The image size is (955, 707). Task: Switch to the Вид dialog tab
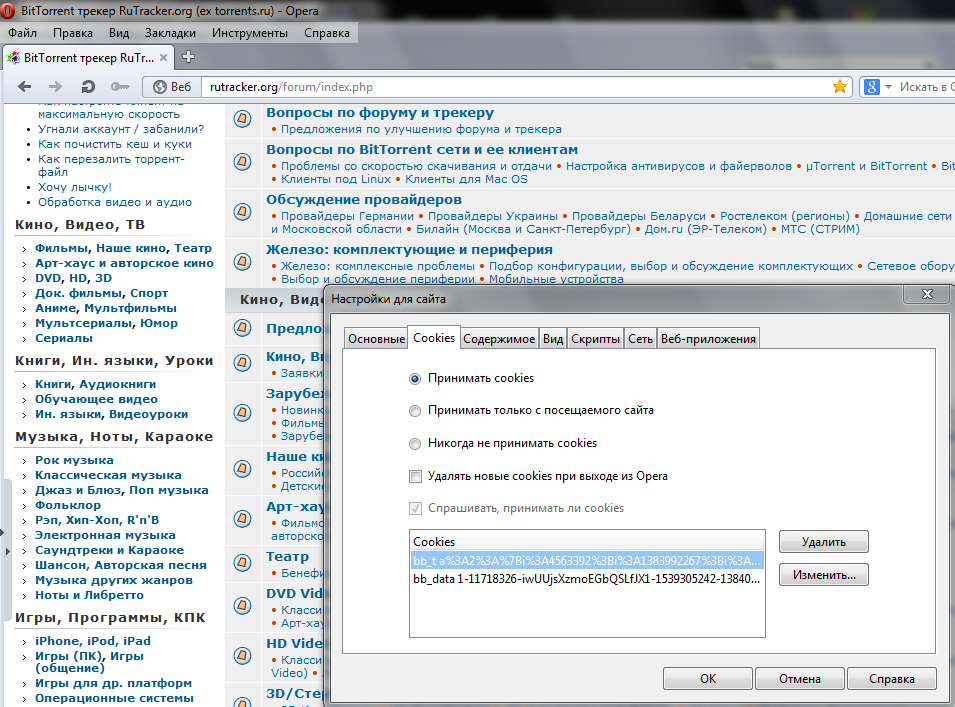tap(552, 339)
